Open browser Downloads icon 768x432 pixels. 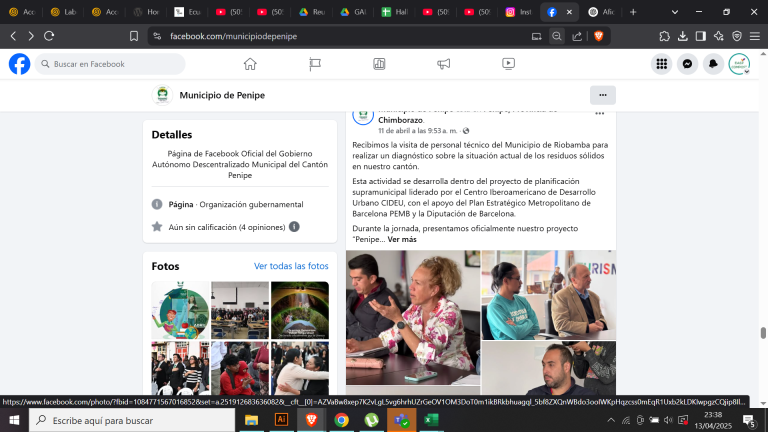682,36
